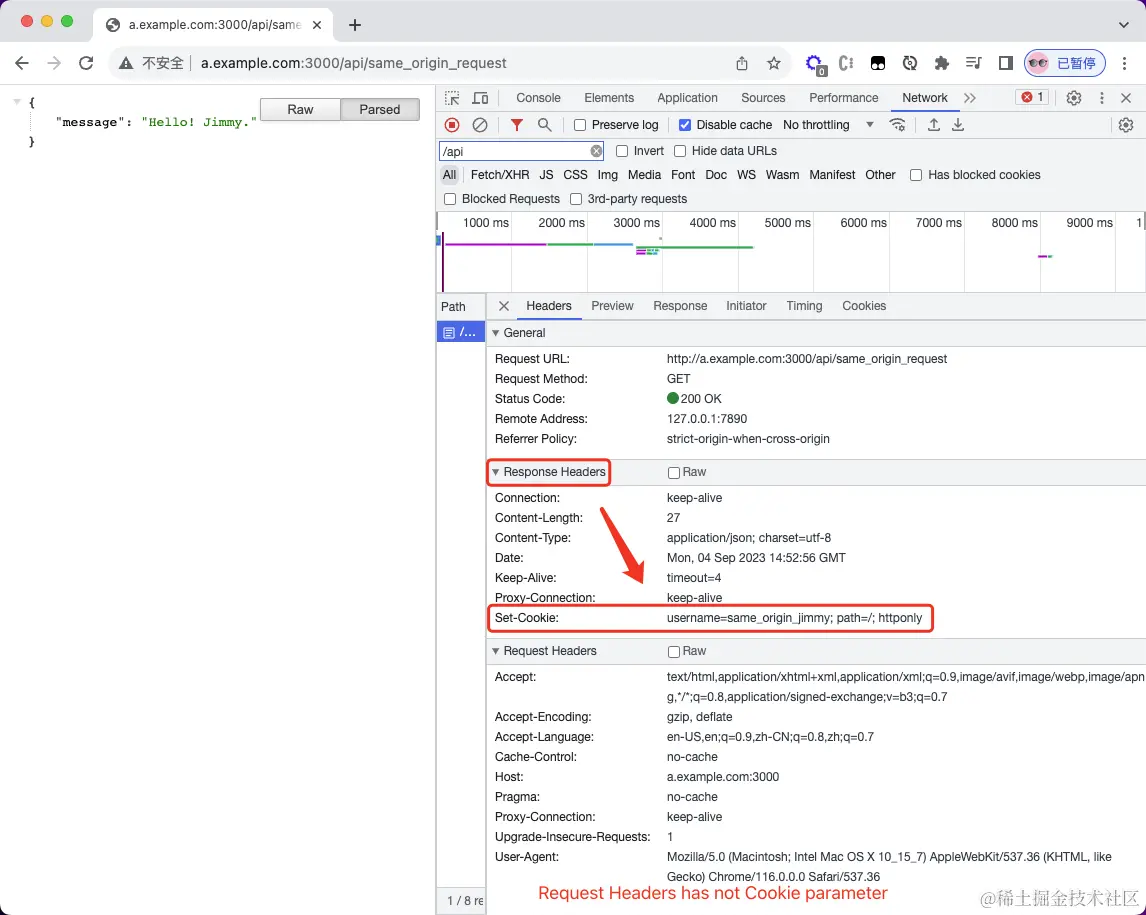Switch to the Console tab
The width and height of the screenshot is (1146, 915).
pyautogui.click(x=538, y=98)
